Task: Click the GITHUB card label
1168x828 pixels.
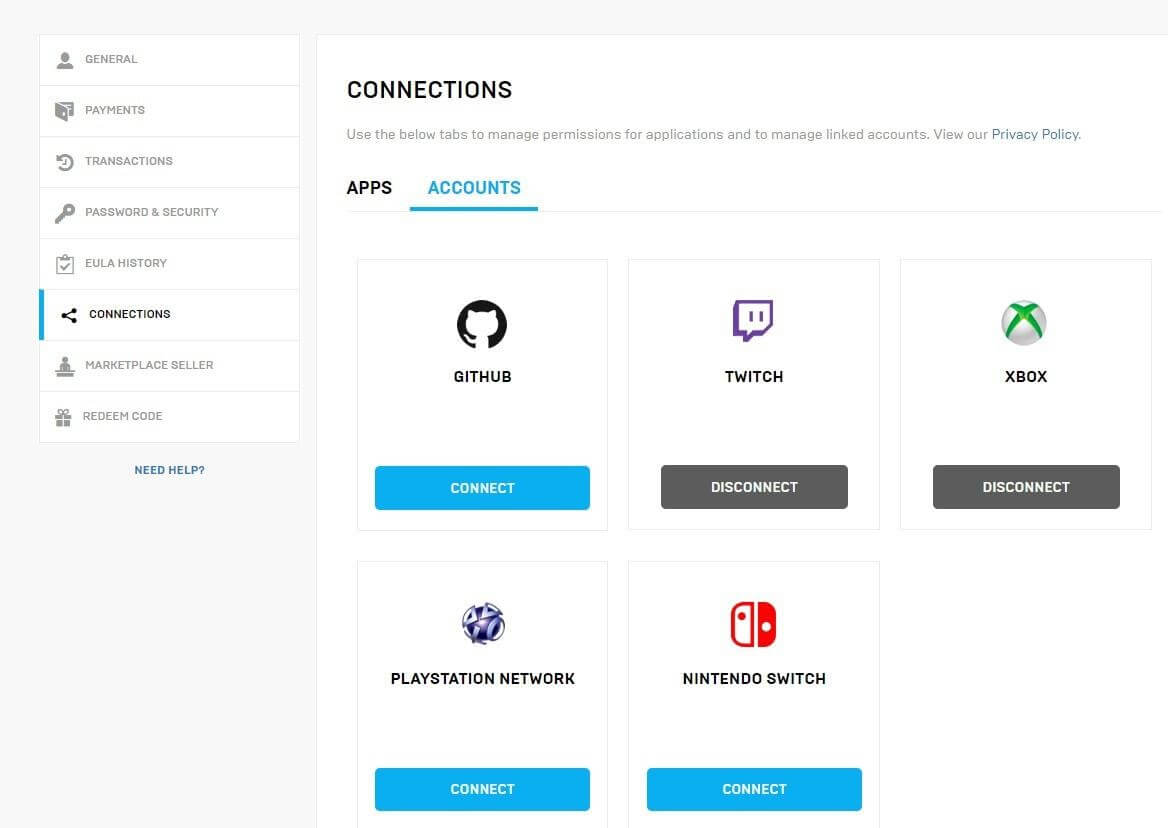Action: 483,377
